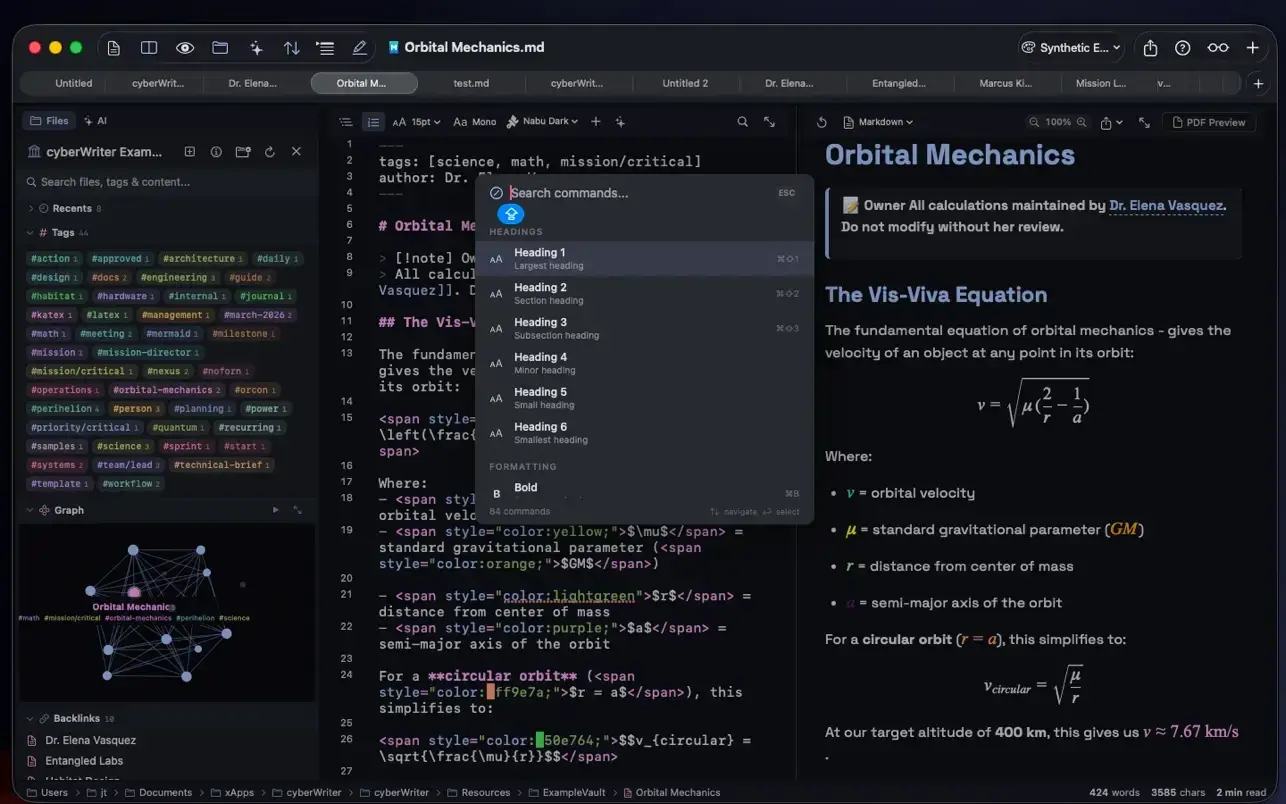This screenshot has height=804, width=1286.
Task: Toggle the editor outline list icon
Action: [x=345, y=122]
